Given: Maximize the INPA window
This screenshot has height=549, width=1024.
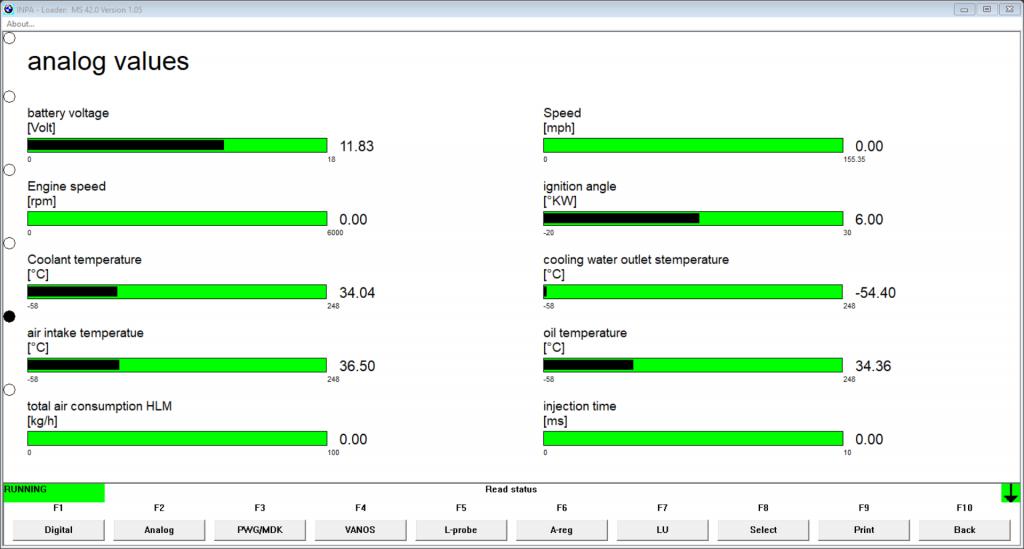Looking at the screenshot, I should [987, 9].
